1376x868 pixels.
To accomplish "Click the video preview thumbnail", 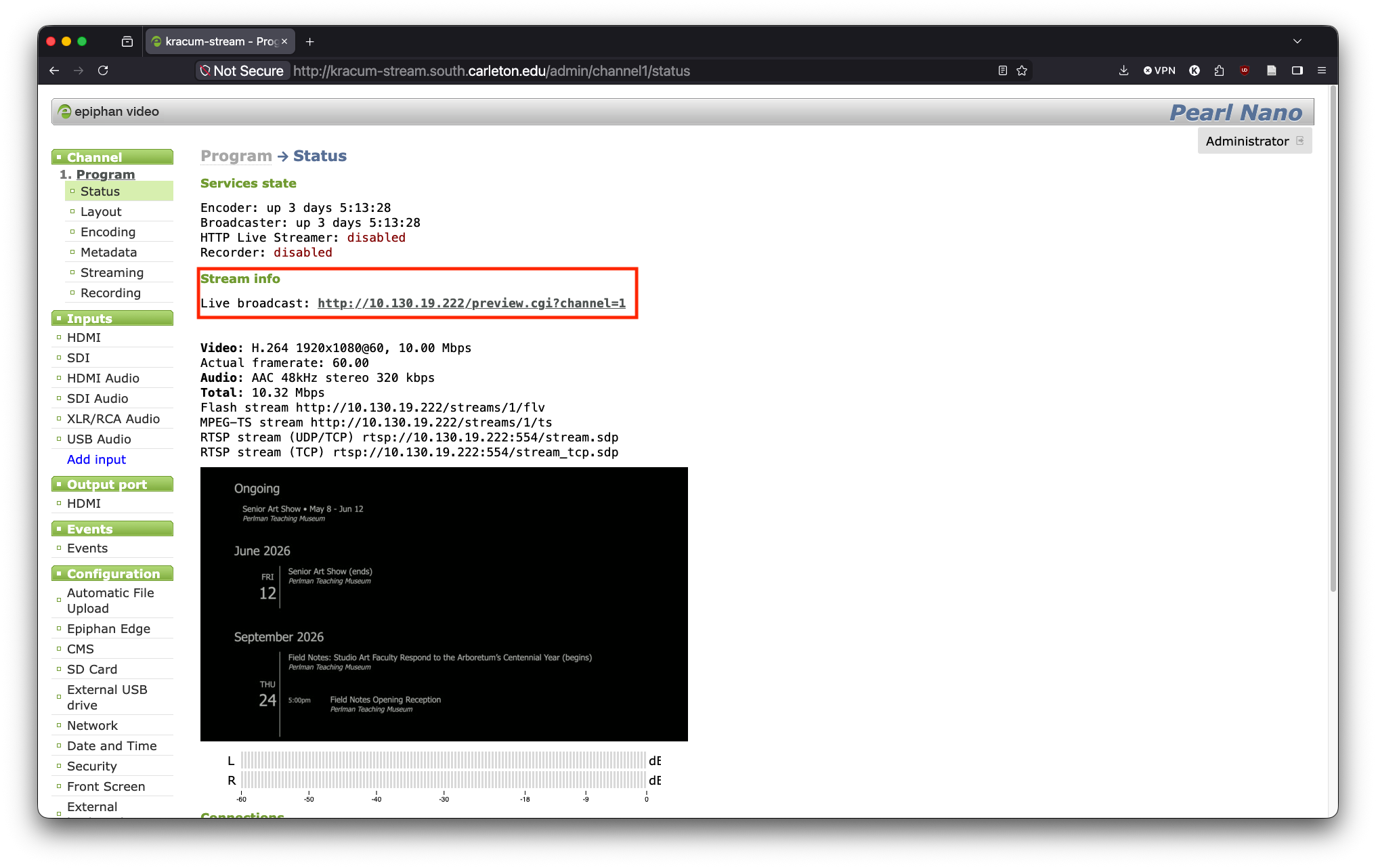I will click(x=444, y=604).
